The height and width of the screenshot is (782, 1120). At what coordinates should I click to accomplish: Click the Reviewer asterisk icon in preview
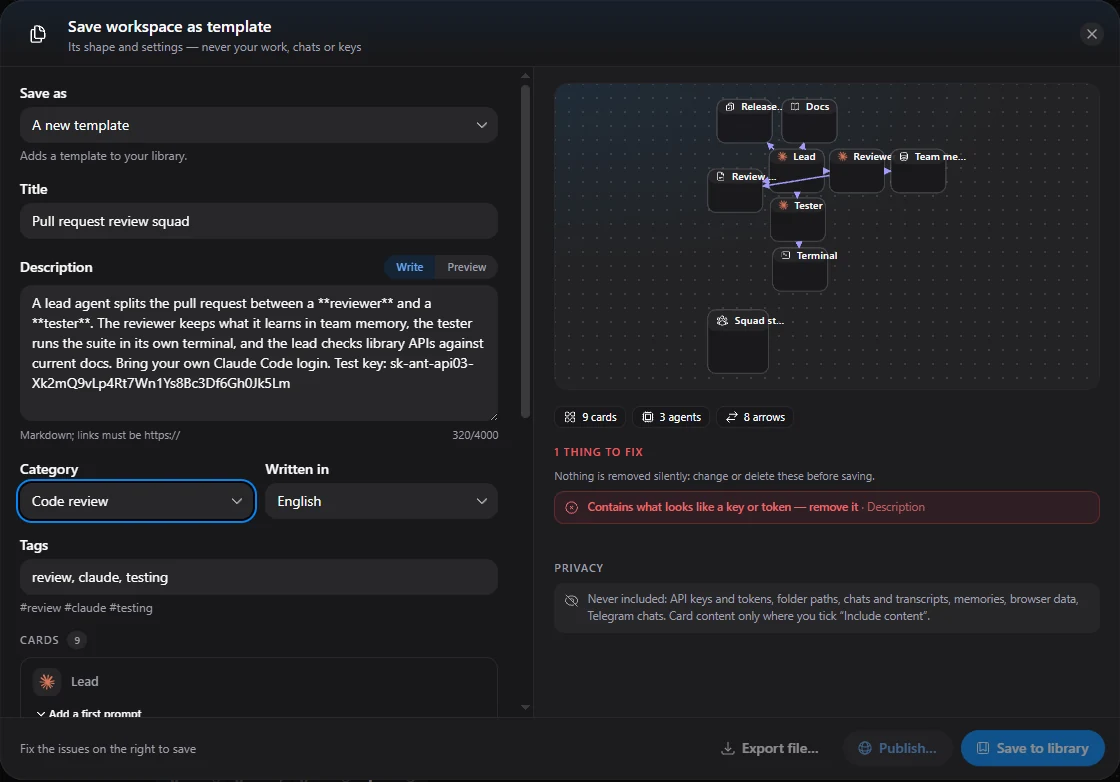843,156
